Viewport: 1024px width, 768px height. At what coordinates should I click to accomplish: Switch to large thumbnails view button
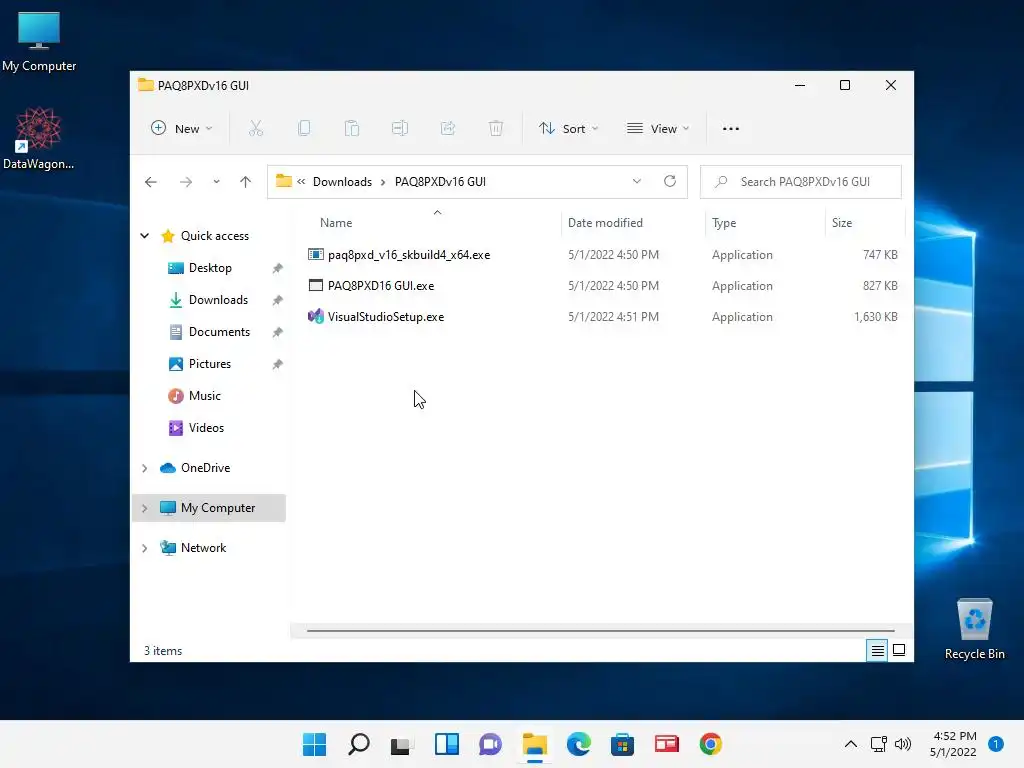tap(899, 650)
